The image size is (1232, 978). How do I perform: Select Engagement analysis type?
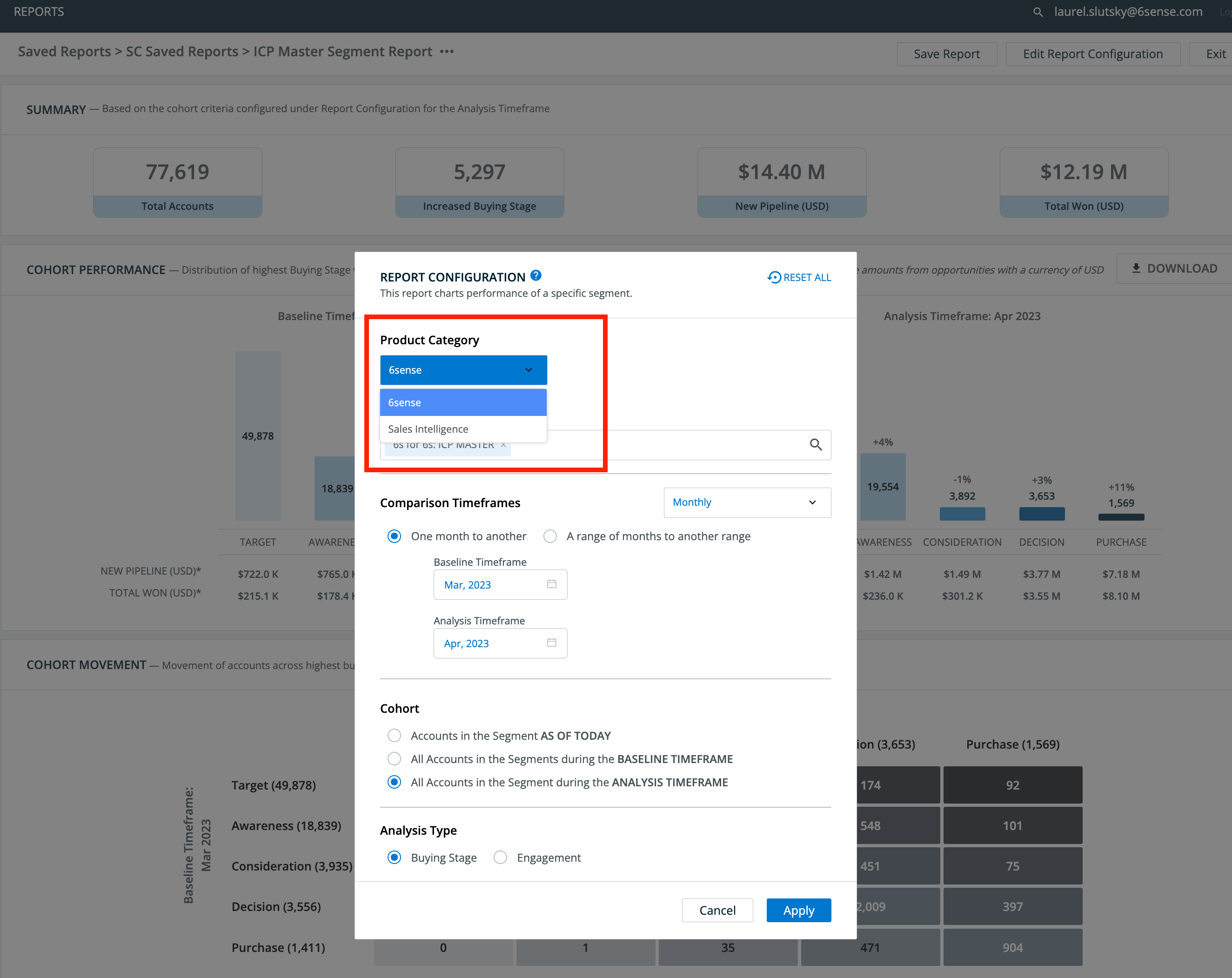500,857
